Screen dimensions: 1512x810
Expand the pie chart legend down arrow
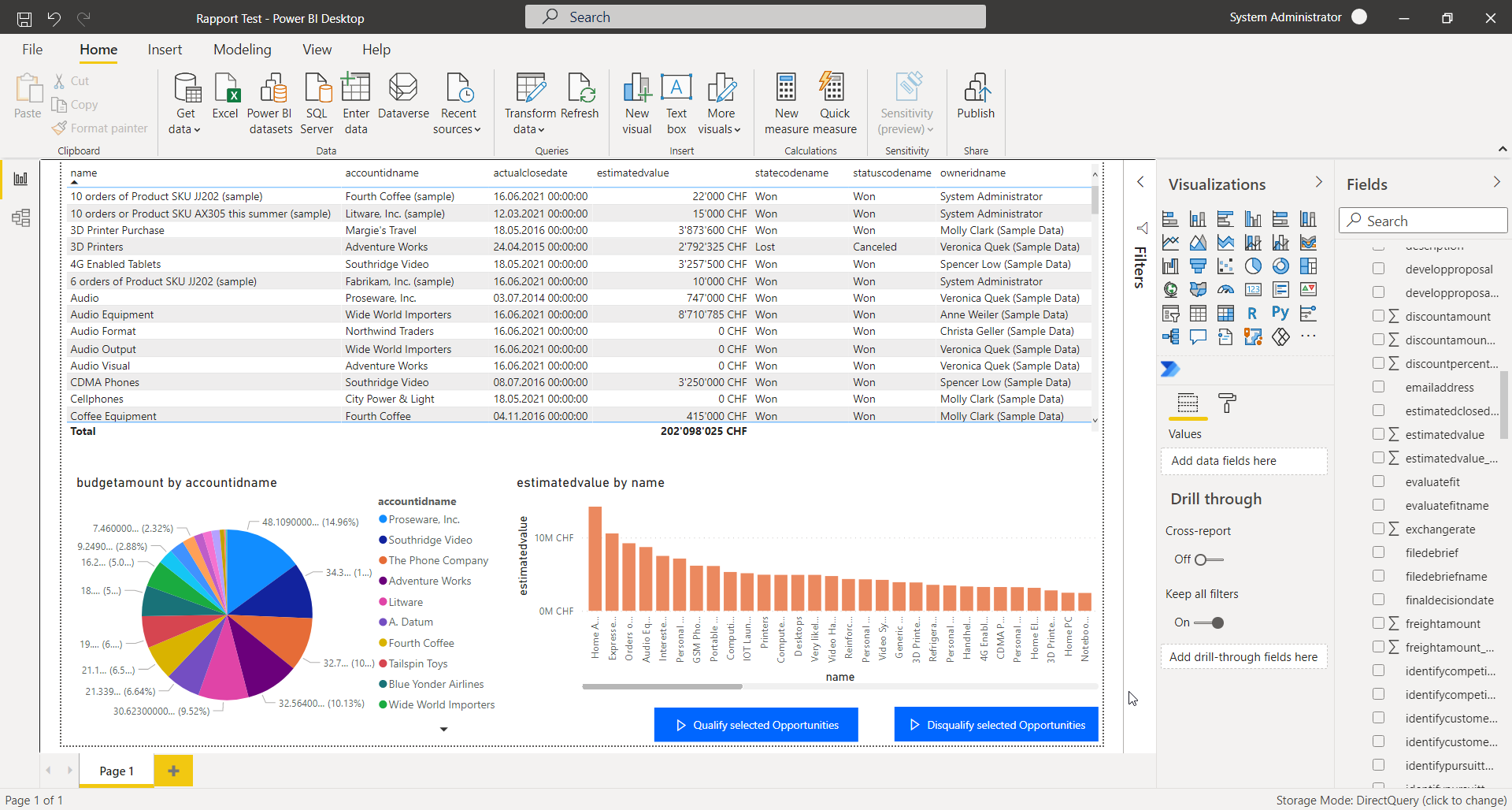coord(443,729)
